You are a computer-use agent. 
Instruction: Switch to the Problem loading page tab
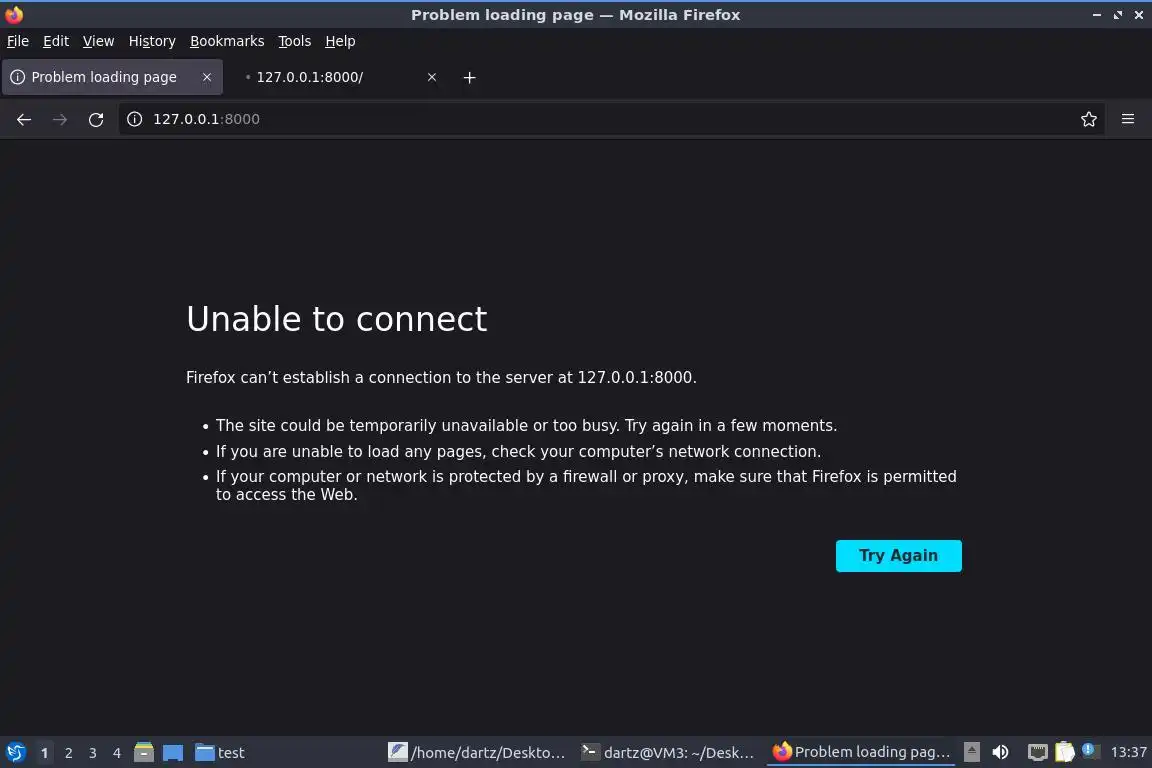click(x=112, y=77)
